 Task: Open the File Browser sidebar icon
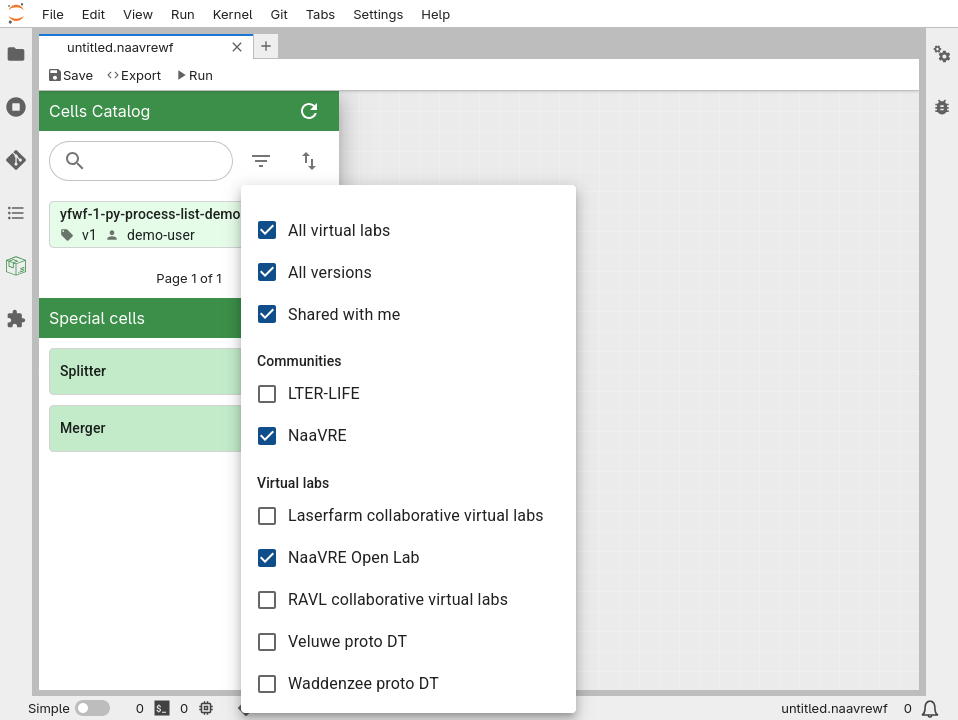pyautogui.click(x=16, y=54)
